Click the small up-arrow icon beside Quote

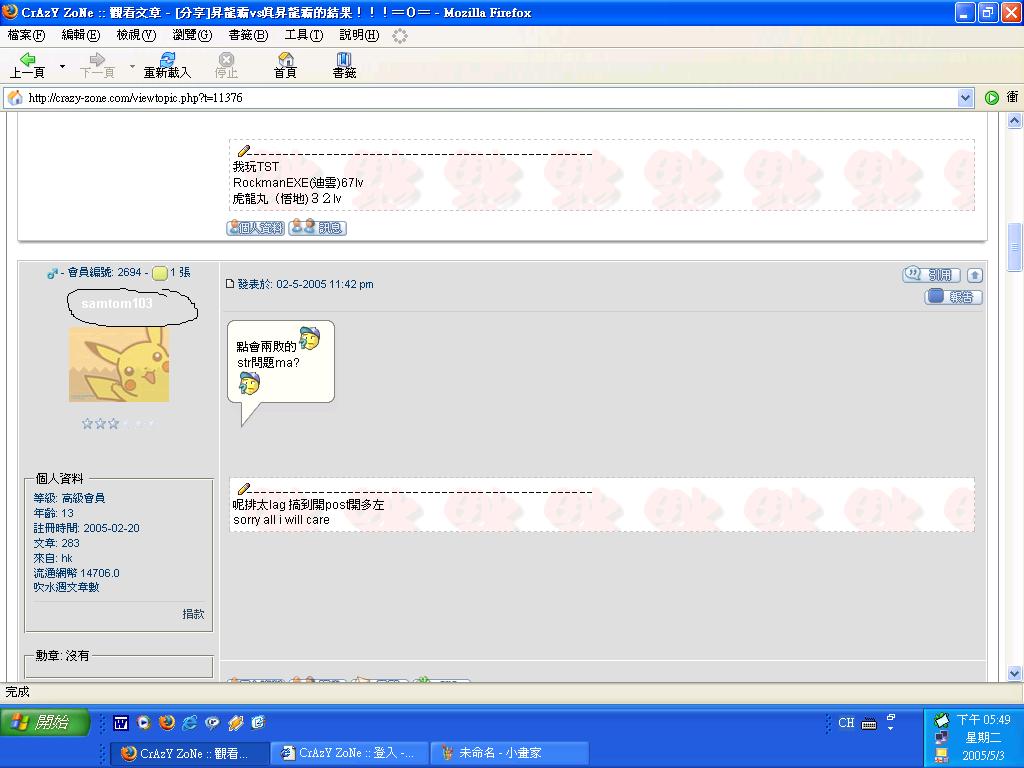[975, 275]
